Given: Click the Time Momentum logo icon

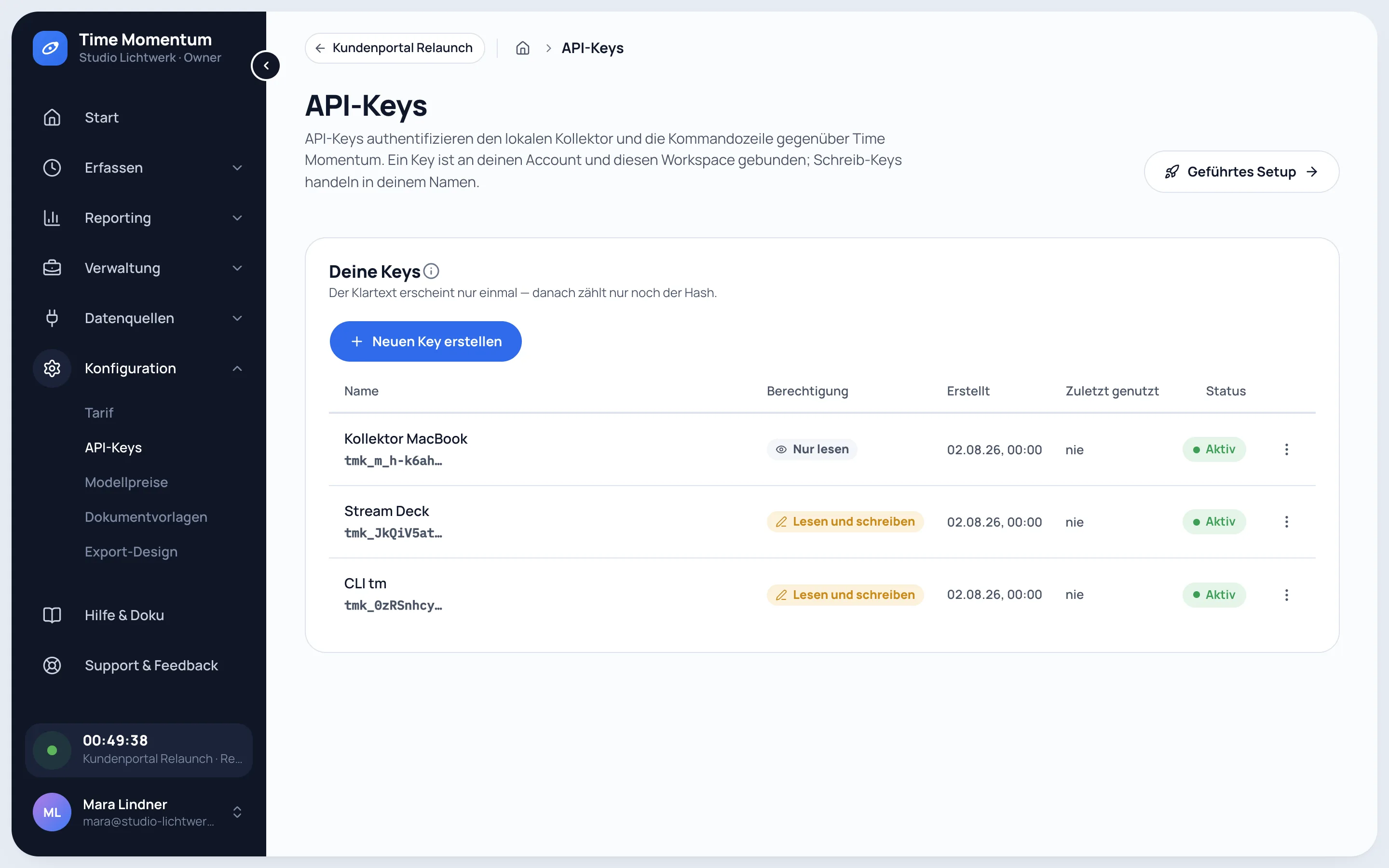Looking at the screenshot, I should pyautogui.click(x=50, y=48).
